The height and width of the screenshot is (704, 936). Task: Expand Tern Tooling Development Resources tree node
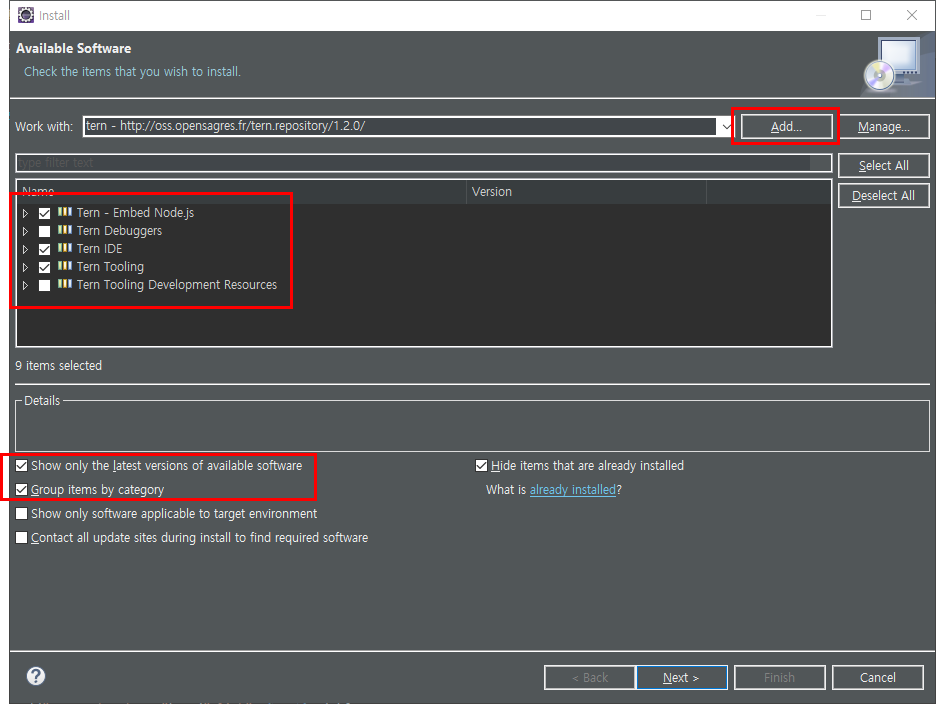25,285
